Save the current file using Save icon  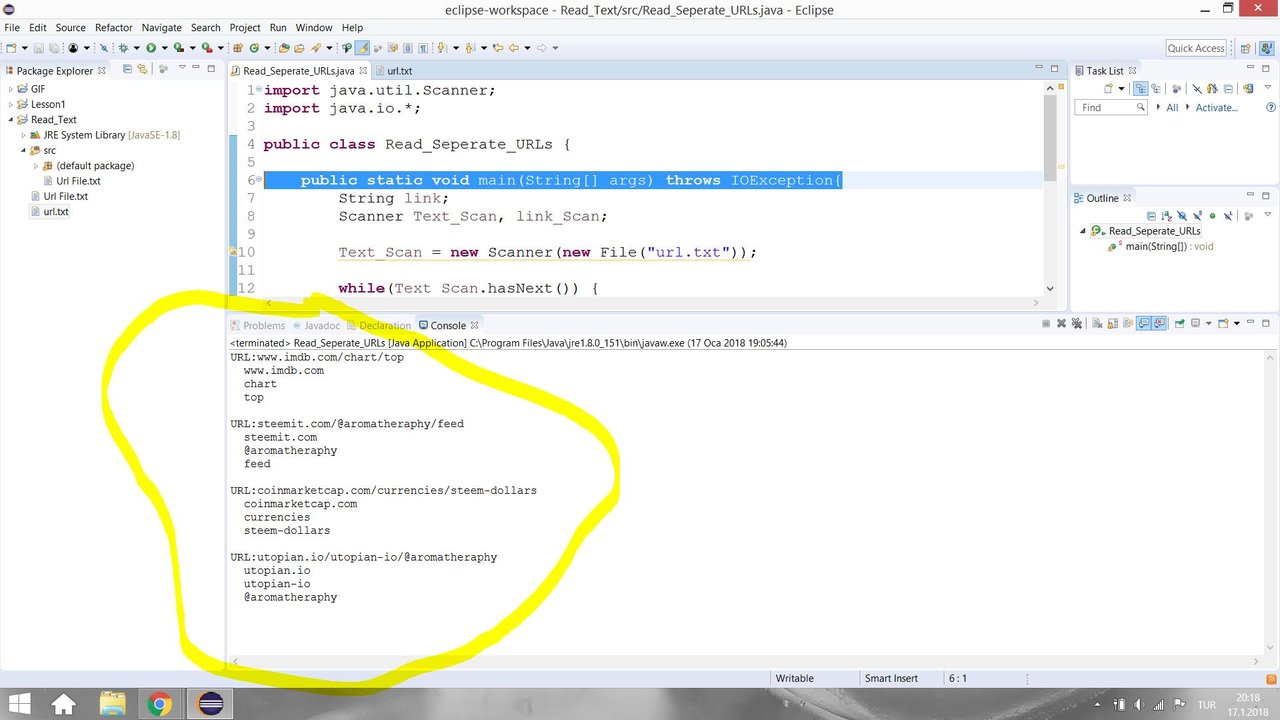coord(37,48)
